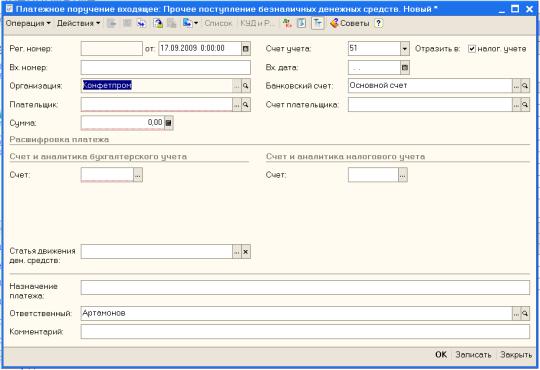The height and width of the screenshot is (370, 540).
Task: Click the OK button
Action: coord(441,354)
